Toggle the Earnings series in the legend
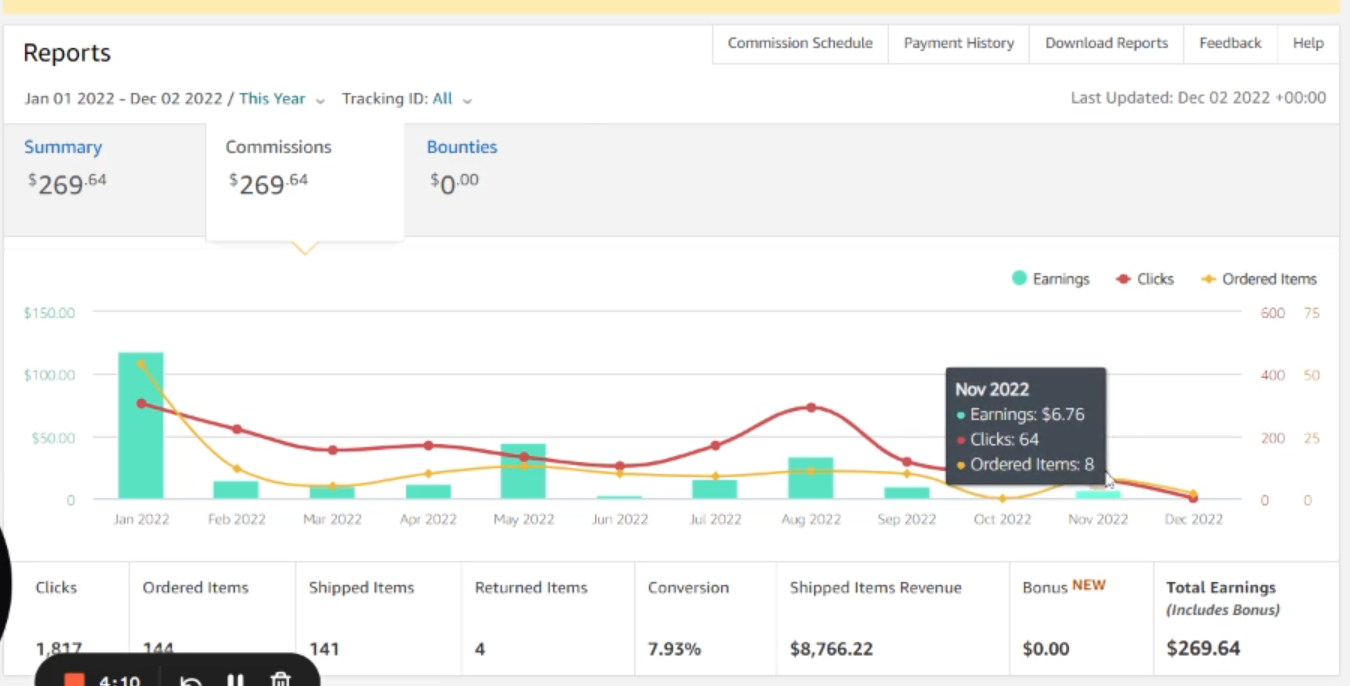The height and width of the screenshot is (686, 1350). click(1050, 279)
